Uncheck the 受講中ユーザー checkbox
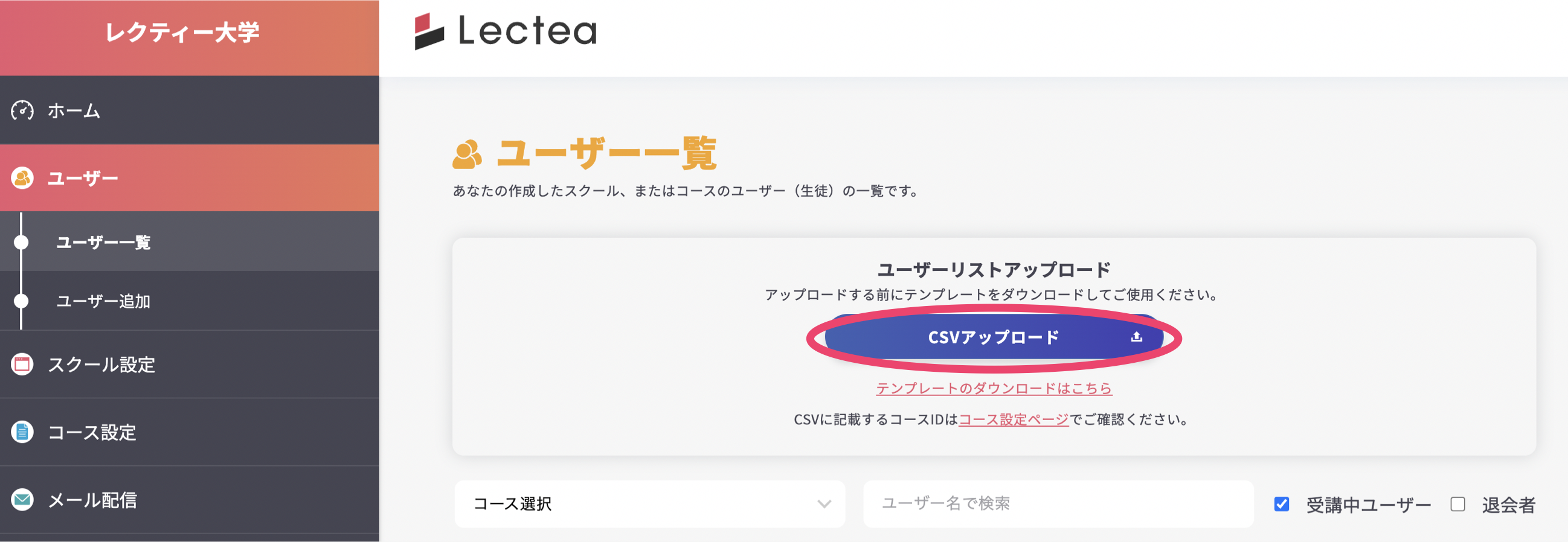Image resolution: width=1568 pixels, height=542 pixels. click(1281, 505)
